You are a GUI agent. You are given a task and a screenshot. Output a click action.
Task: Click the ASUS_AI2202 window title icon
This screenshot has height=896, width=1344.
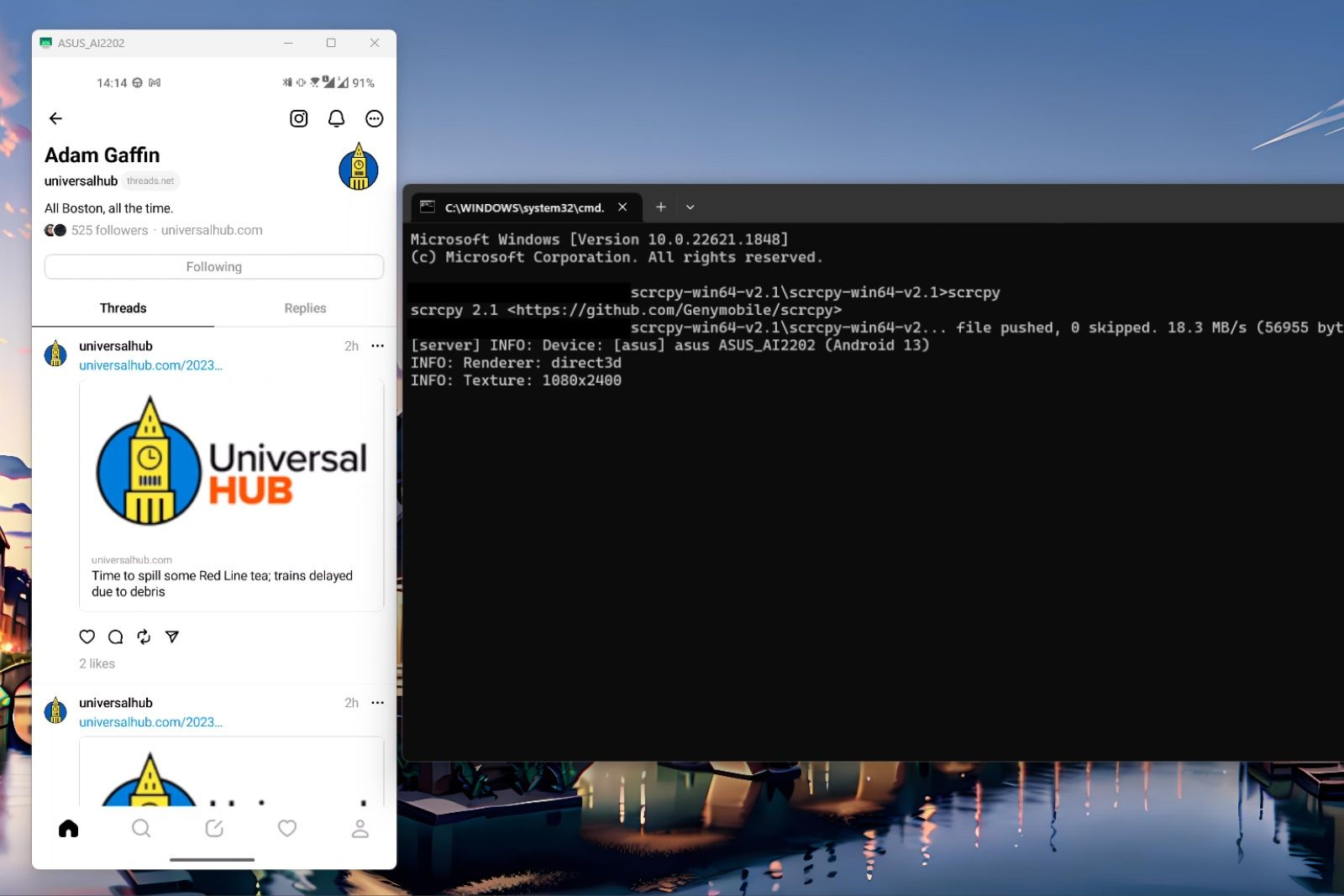pos(46,43)
